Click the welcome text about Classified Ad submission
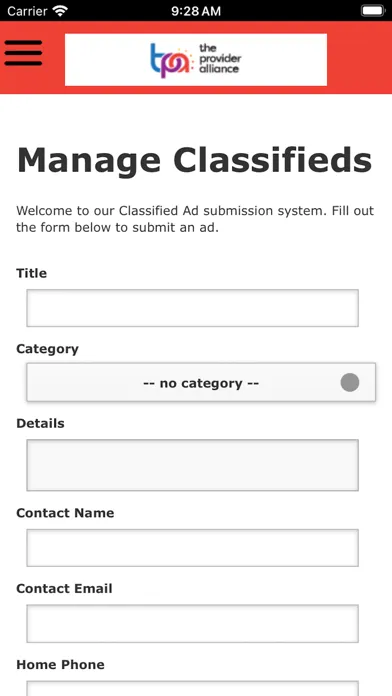Image resolution: width=392 pixels, height=696 pixels. click(195, 219)
